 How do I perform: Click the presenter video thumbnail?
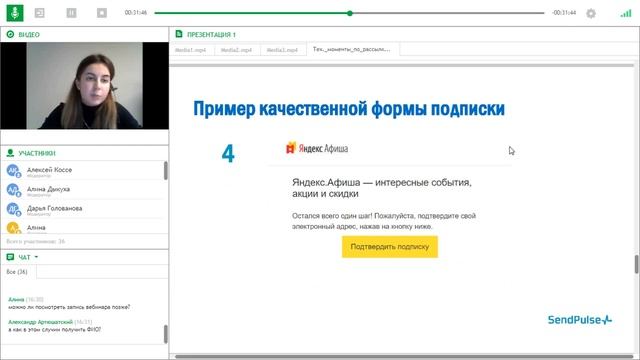point(84,86)
